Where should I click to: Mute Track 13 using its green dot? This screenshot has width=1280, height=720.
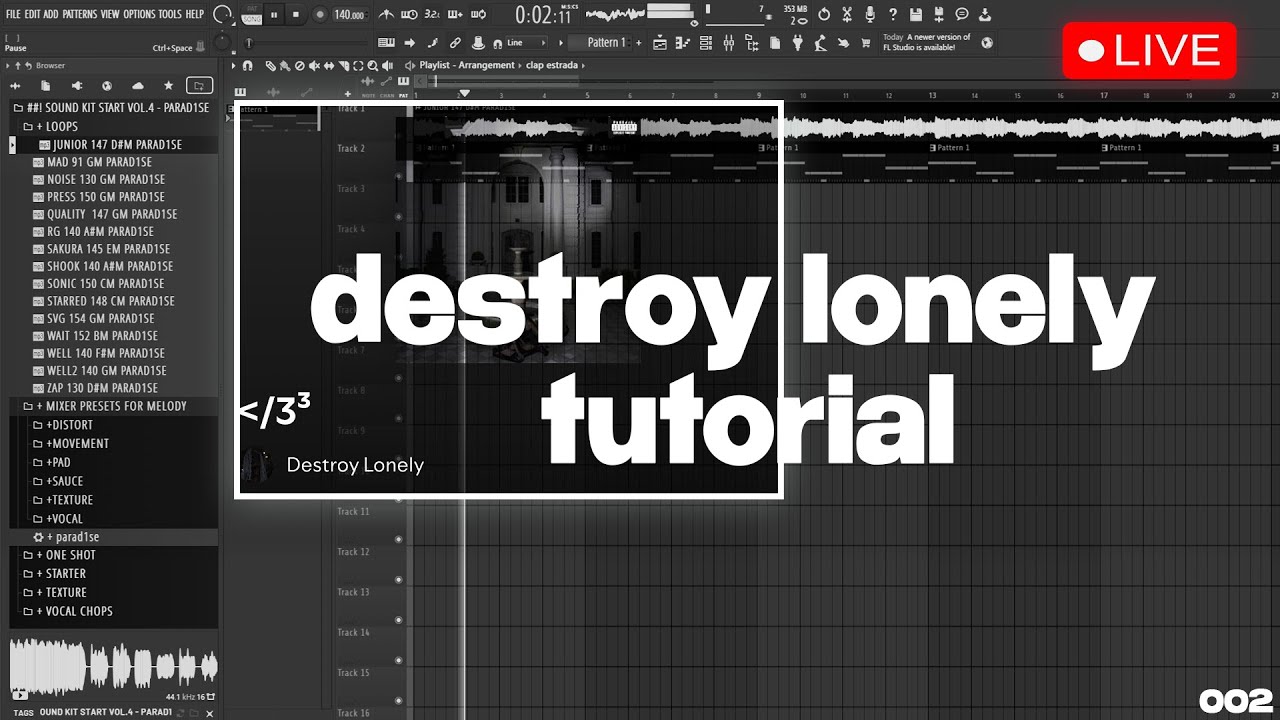399,619
